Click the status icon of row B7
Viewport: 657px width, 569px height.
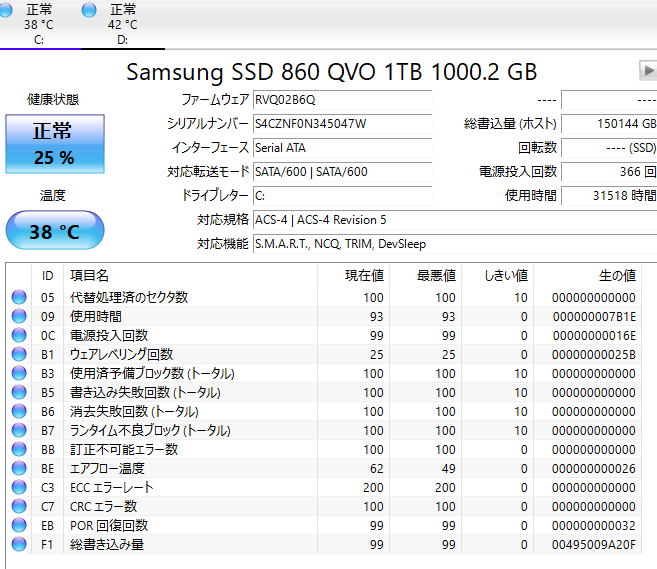pyautogui.click(x=19, y=430)
